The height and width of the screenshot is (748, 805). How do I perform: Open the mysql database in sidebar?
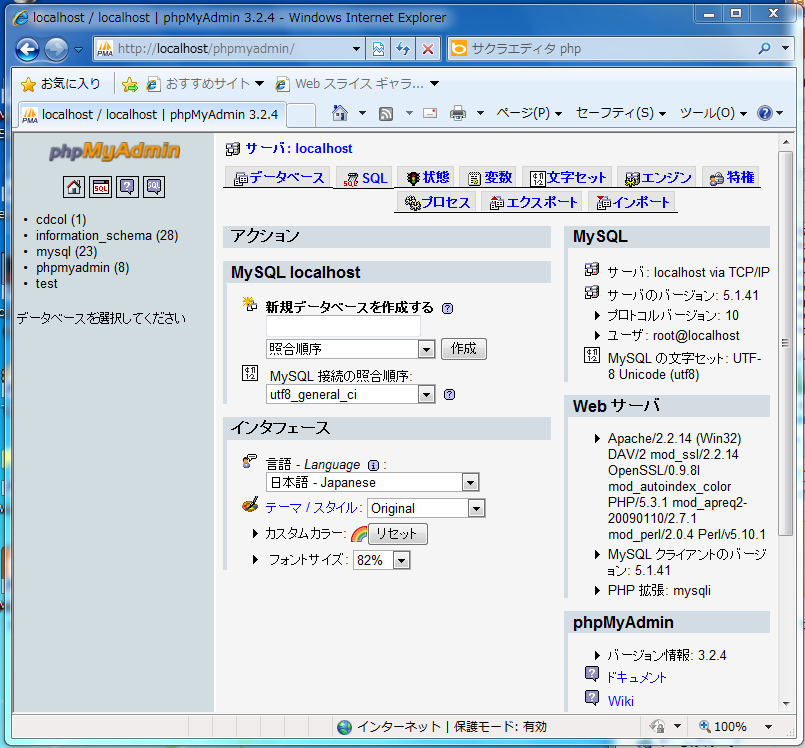coord(52,252)
